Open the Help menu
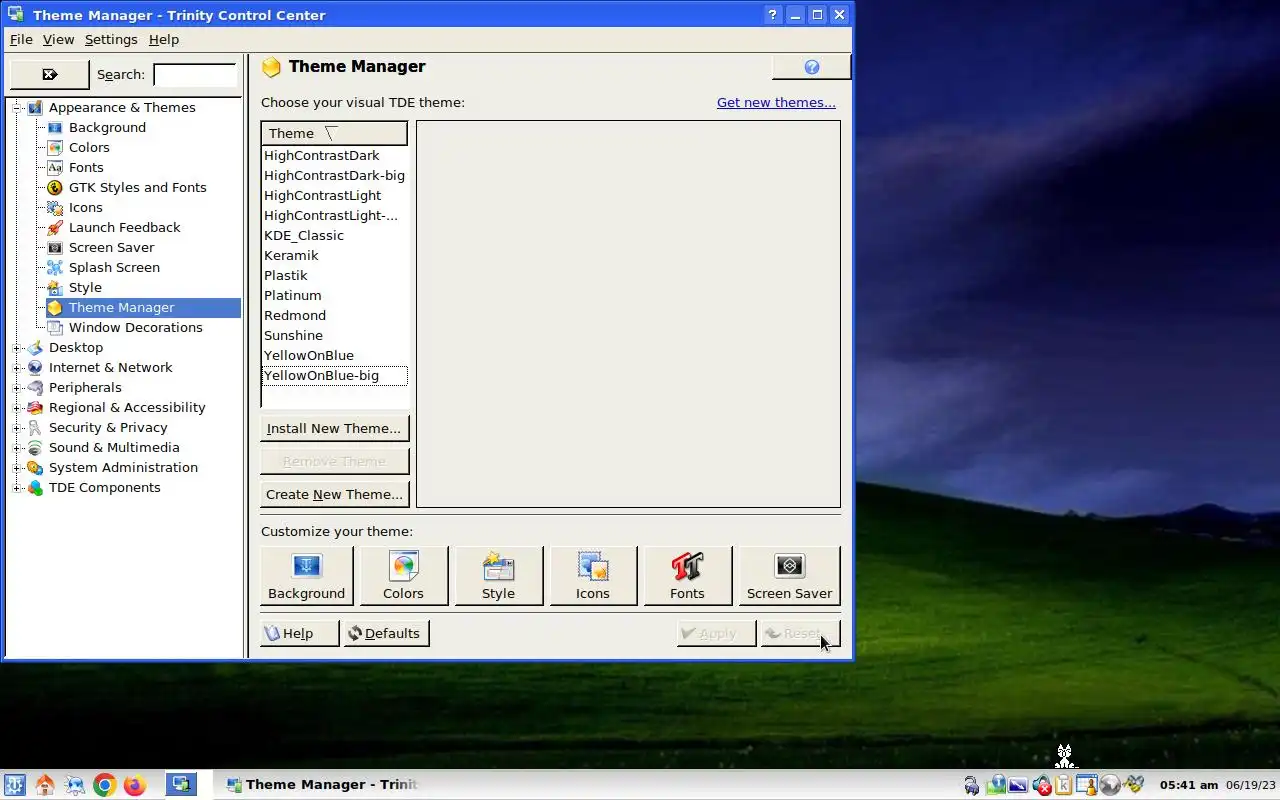This screenshot has width=1280, height=800. click(164, 39)
